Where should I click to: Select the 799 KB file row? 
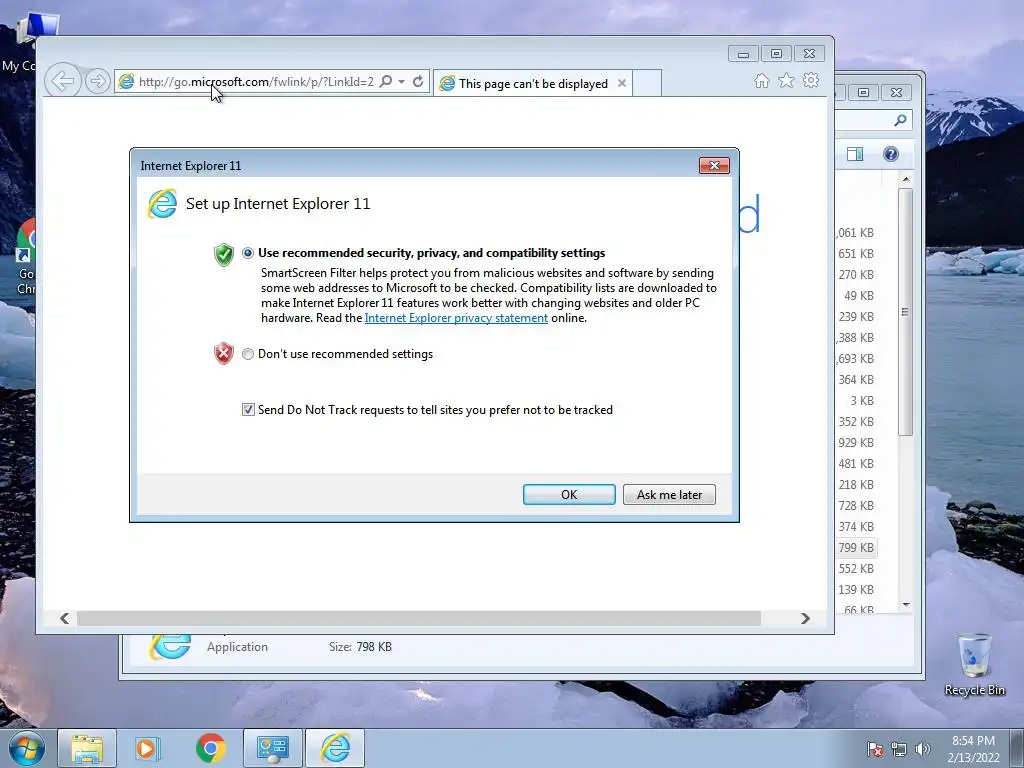coord(856,547)
